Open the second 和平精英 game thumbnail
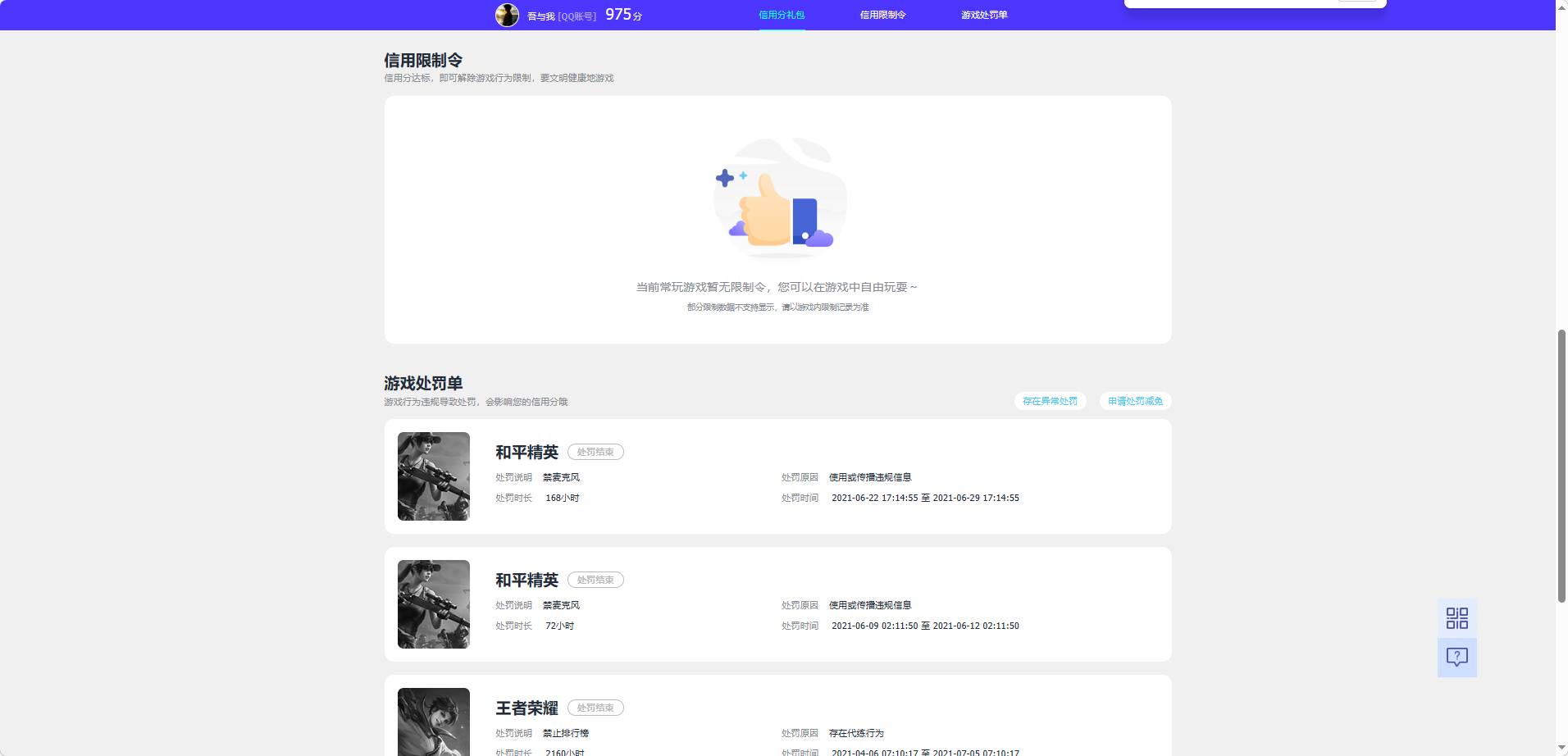This screenshot has width=1568, height=756. (x=434, y=603)
